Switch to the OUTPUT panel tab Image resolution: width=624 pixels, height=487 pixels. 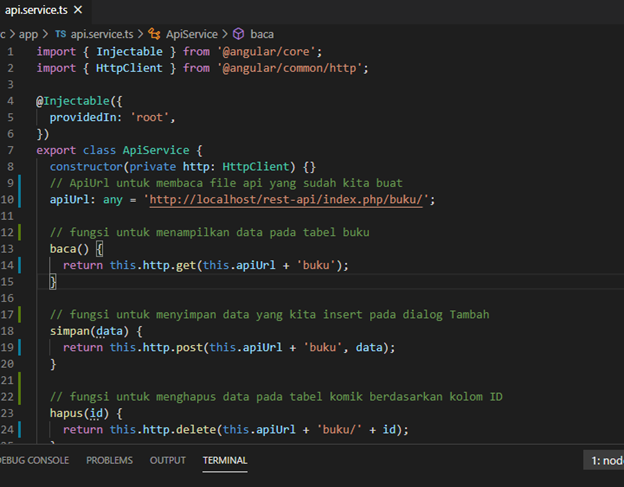168,460
